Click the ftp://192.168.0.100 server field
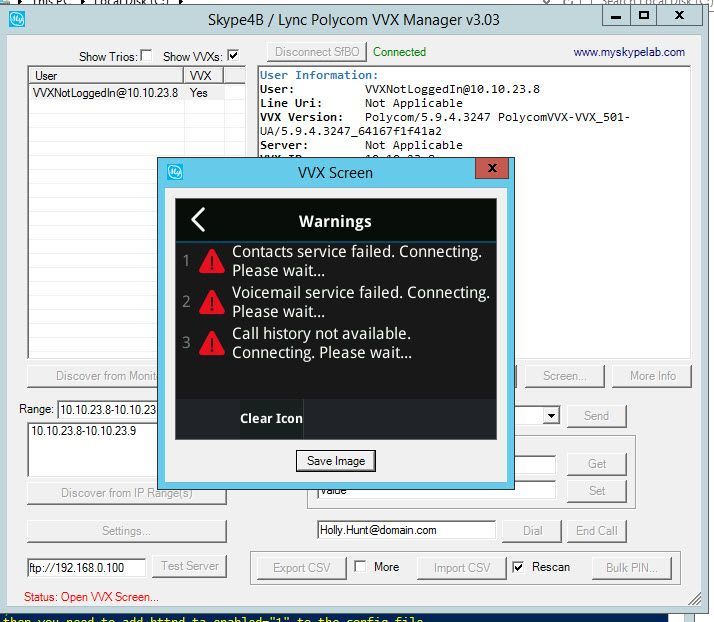This screenshot has width=714, height=622. 87,568
